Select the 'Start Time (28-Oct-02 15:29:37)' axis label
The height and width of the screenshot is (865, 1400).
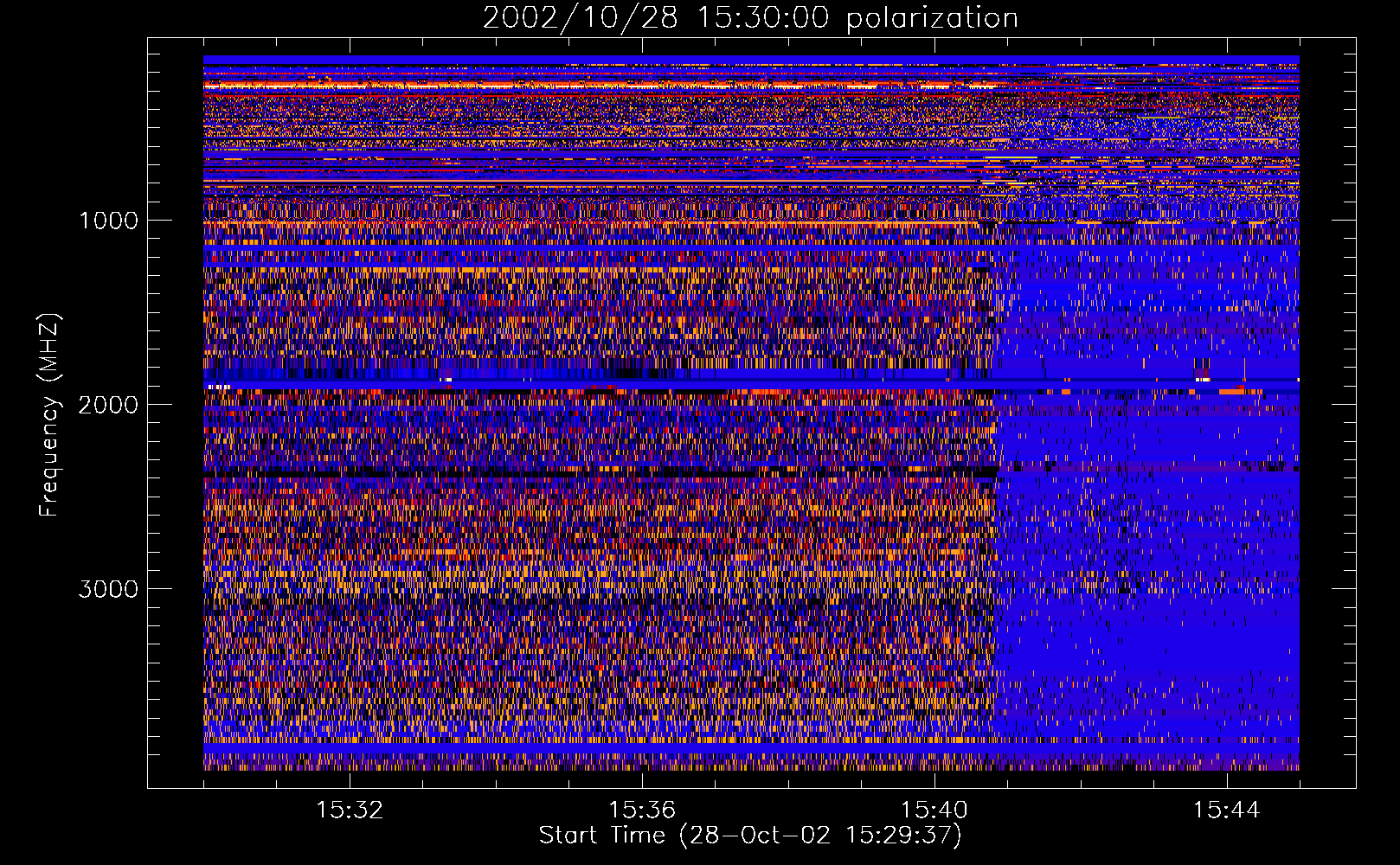(x=750, y=836)
